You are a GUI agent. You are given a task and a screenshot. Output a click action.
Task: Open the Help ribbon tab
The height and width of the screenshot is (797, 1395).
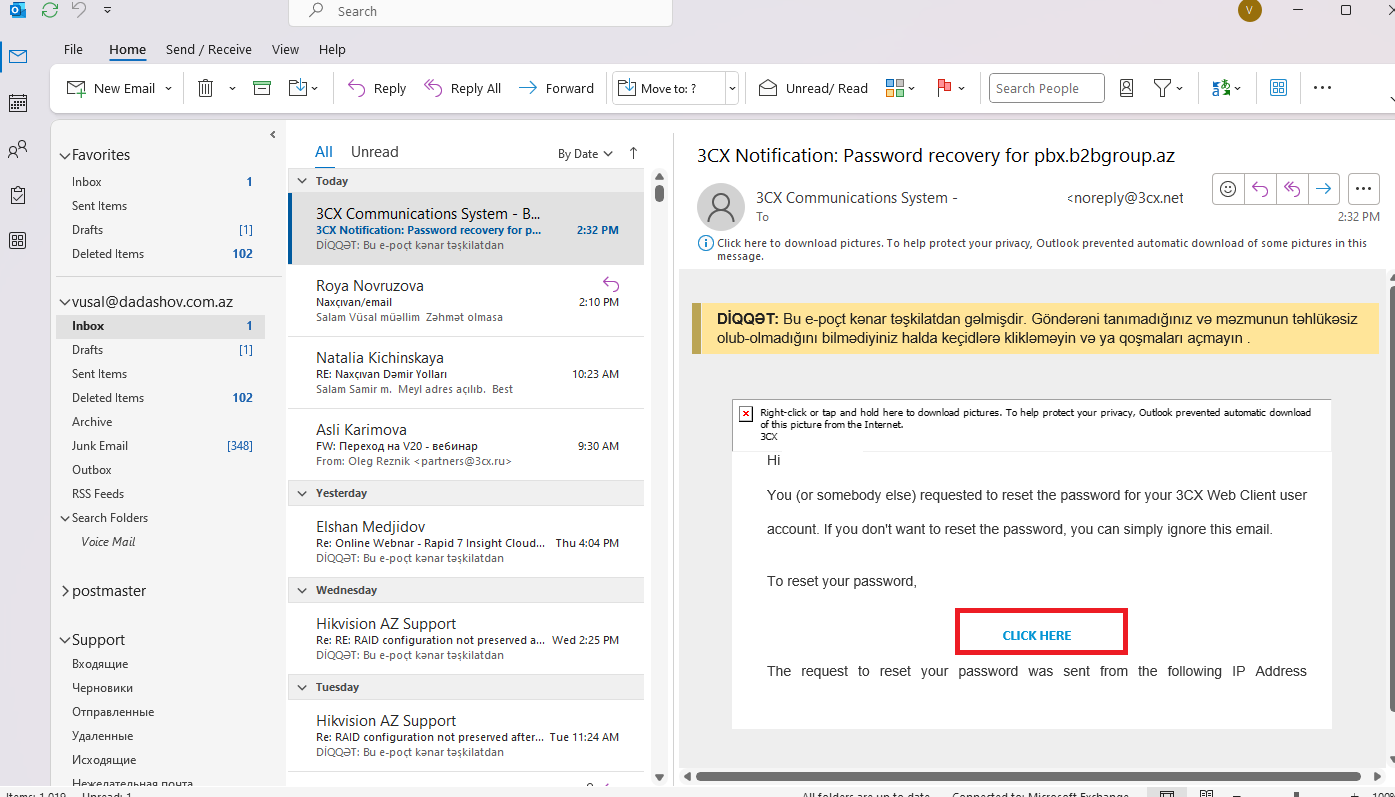point(332,49)
